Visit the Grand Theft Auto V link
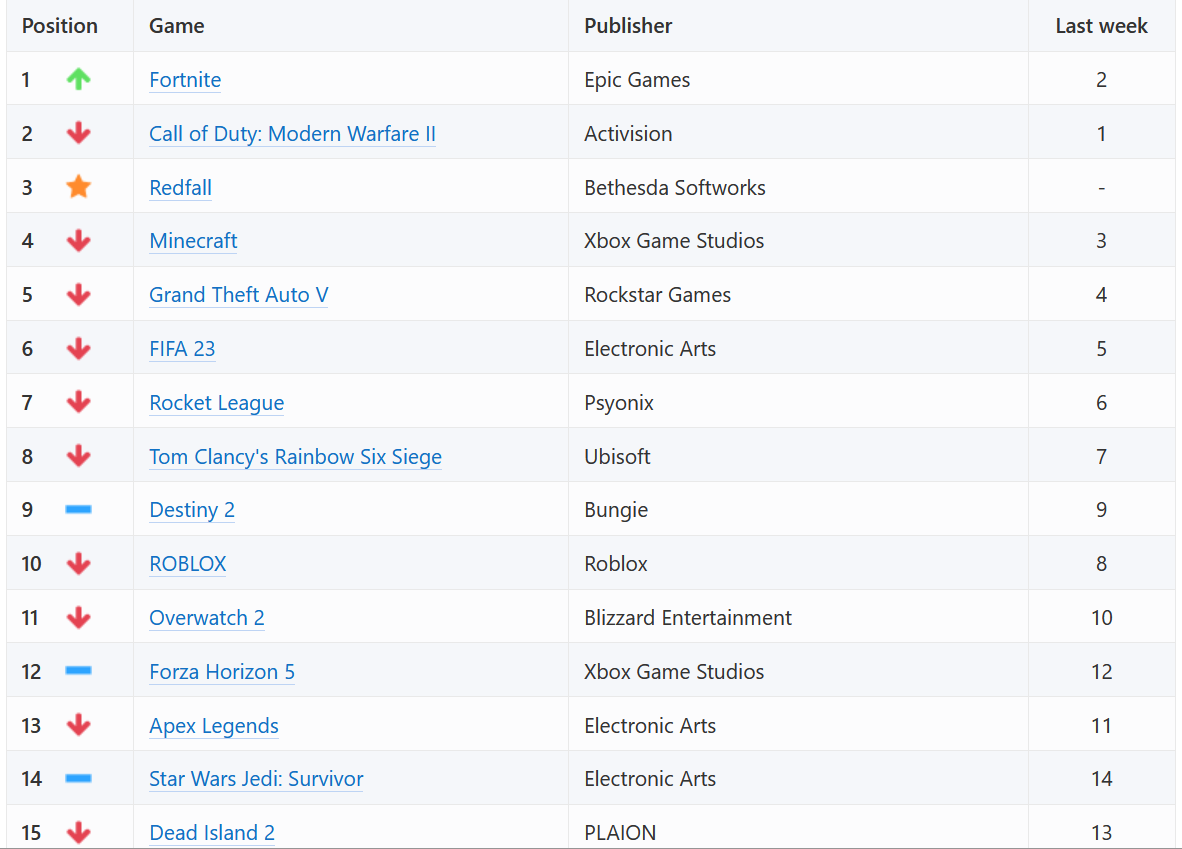Viewport: 1182px width, 849px height. coord(238,295)
